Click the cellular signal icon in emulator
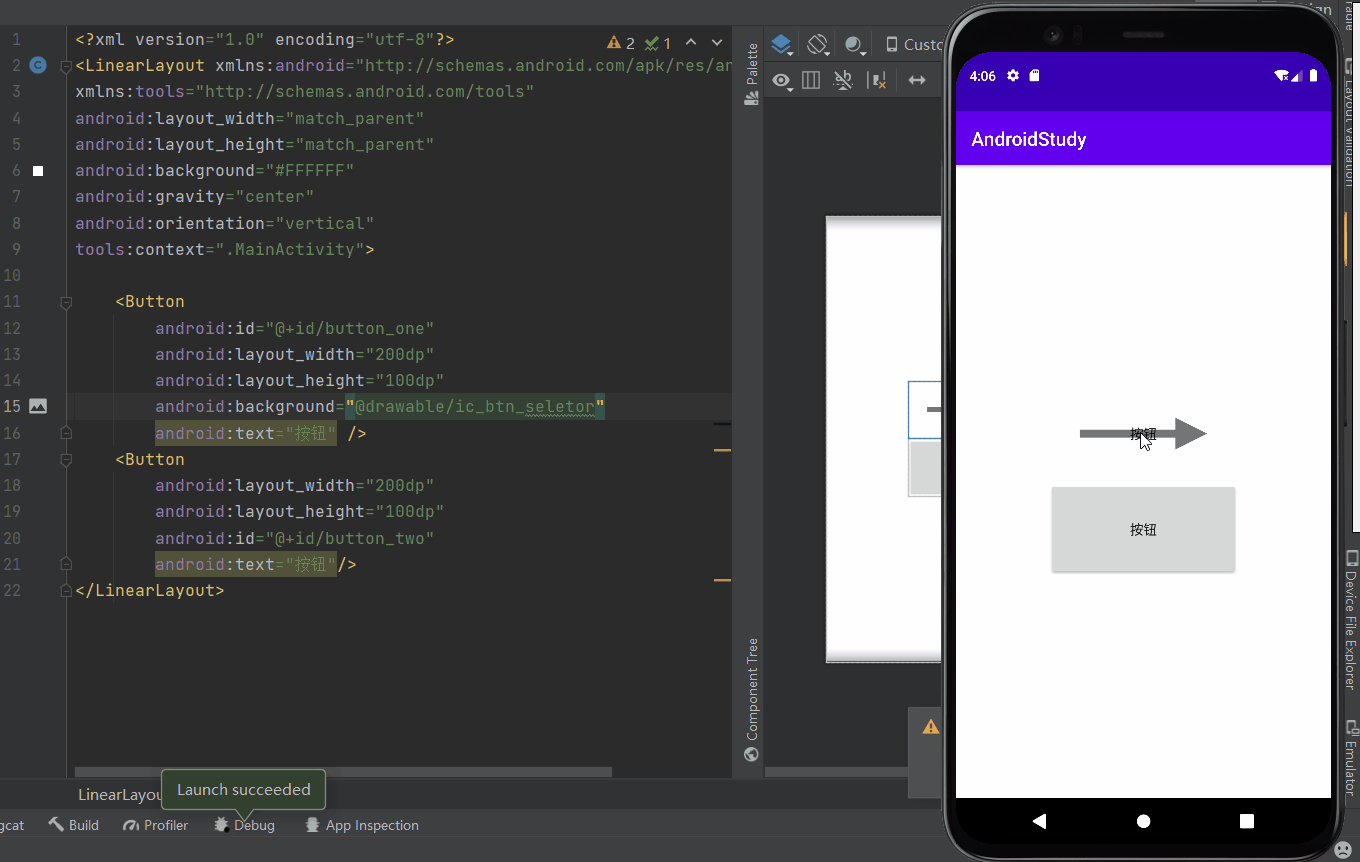The image size is (1360, 862). coord(1297,76)
